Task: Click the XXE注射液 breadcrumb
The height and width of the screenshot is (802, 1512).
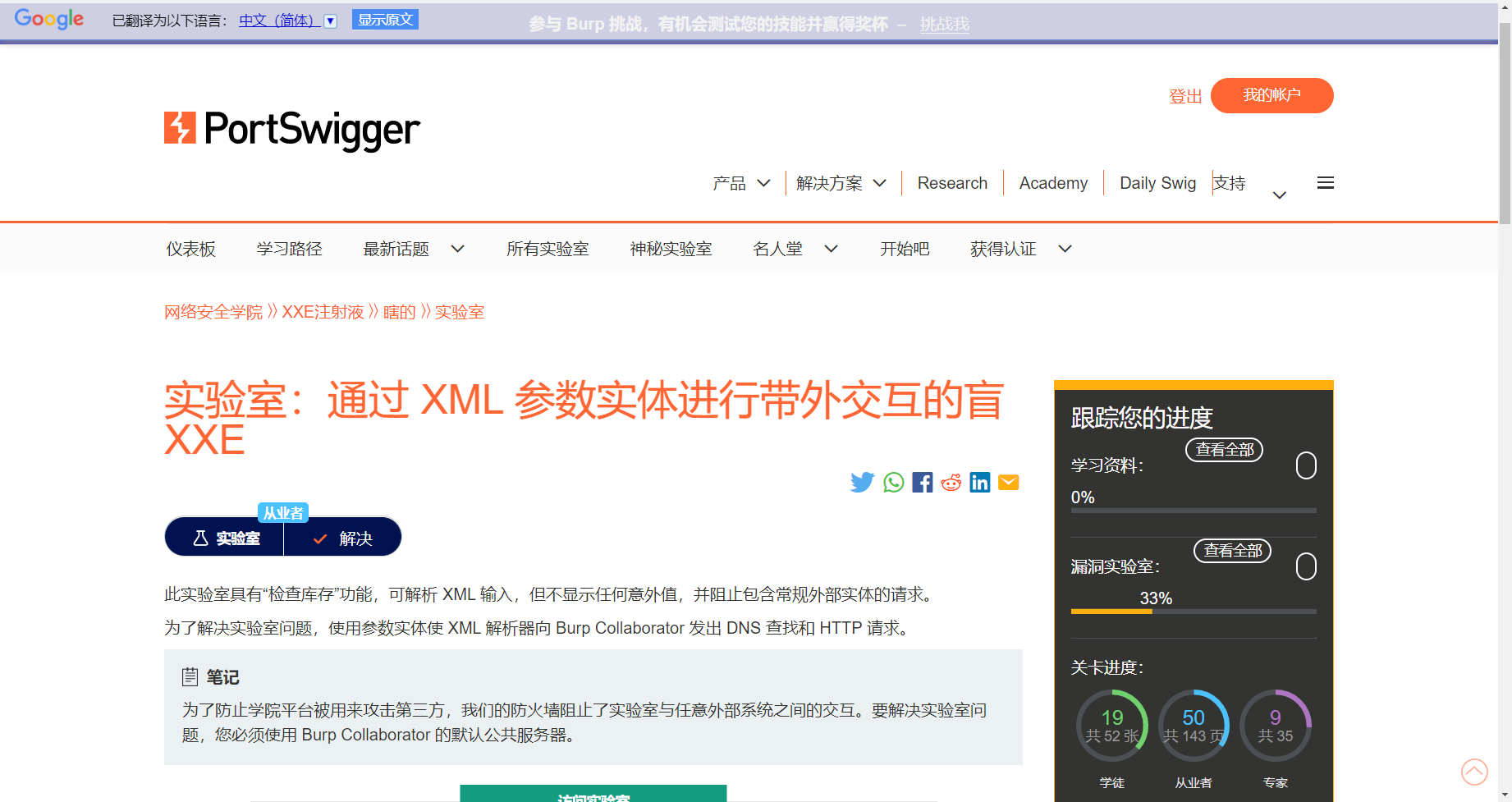Action: [x=323, y=312]
